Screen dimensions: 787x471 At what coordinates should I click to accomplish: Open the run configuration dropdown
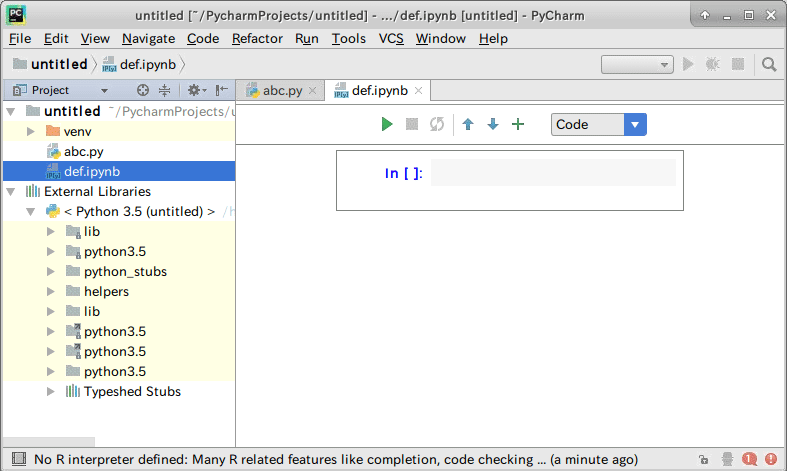[x=637, y=64]
